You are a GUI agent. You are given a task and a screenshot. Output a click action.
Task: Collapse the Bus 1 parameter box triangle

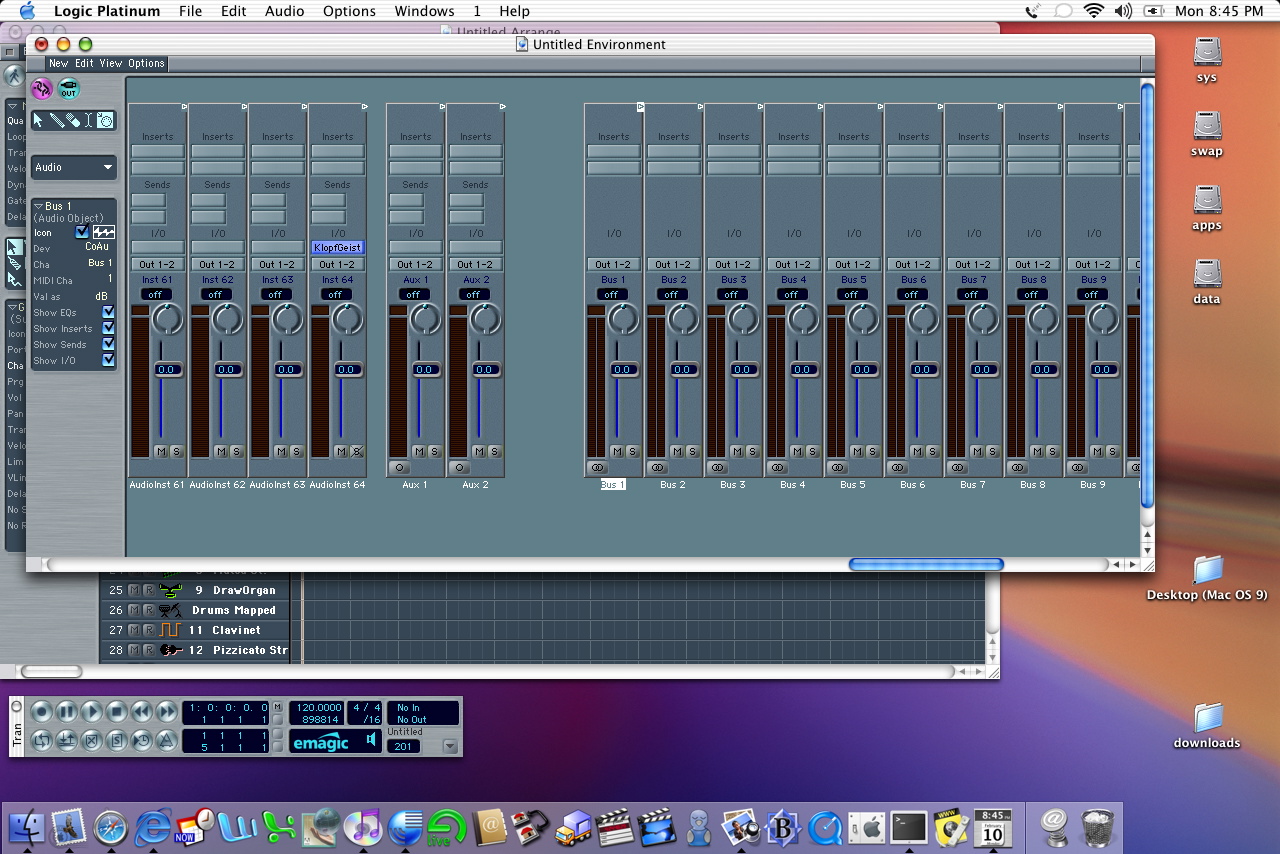pyautogui.click(x=38, y=206)
